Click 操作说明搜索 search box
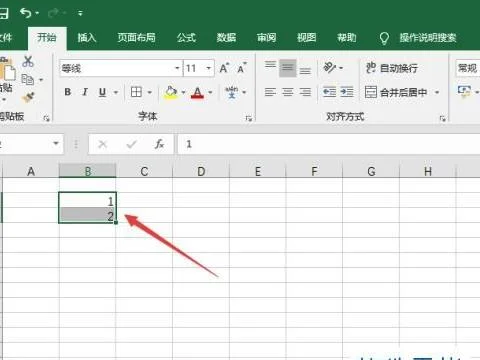Viewport: 480px width, 360px height. tap(428, 38)
